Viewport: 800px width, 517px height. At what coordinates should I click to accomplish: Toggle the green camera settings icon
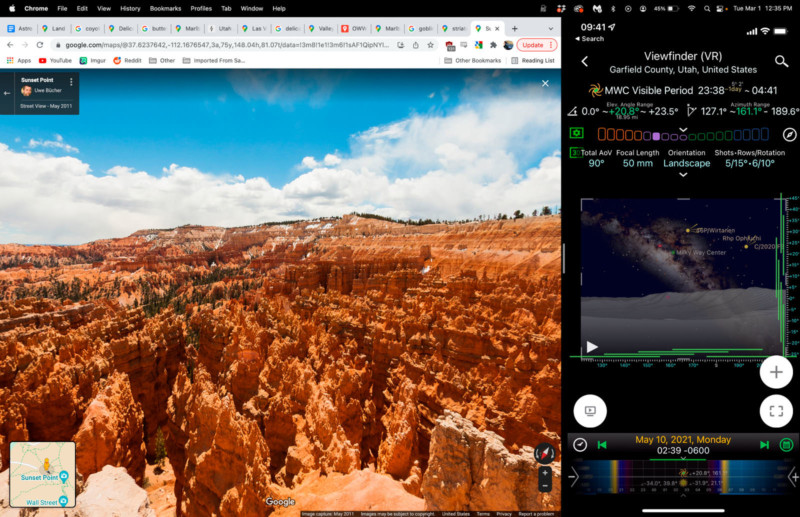[576, 133]
